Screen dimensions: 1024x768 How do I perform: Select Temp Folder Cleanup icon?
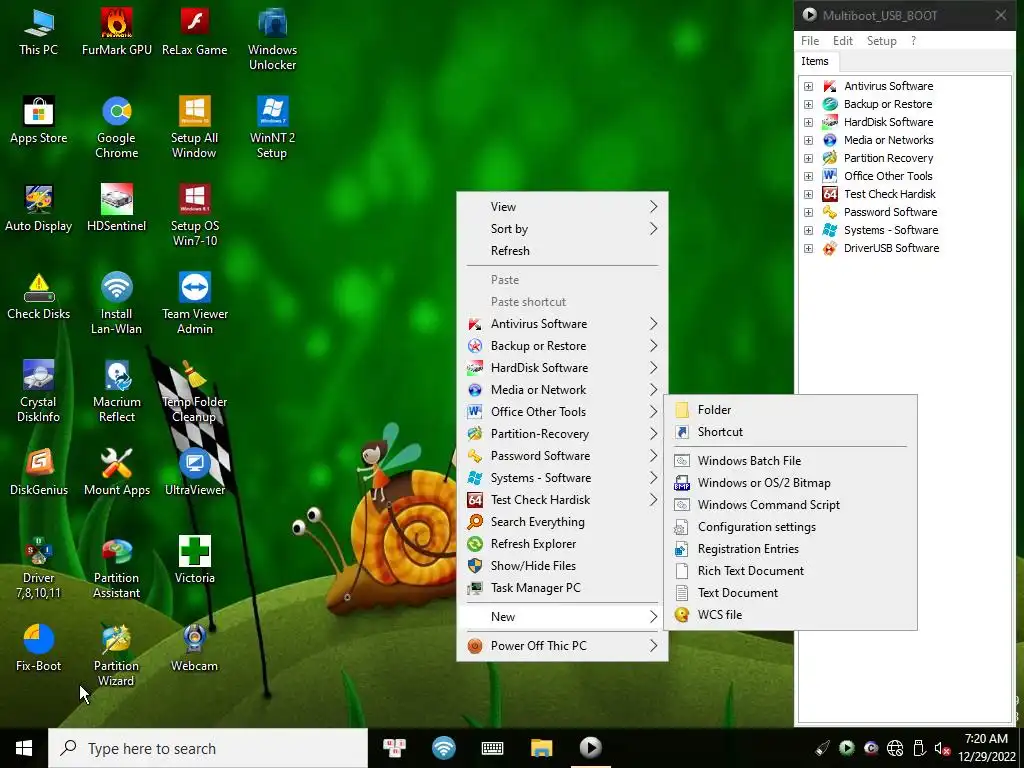195,391
